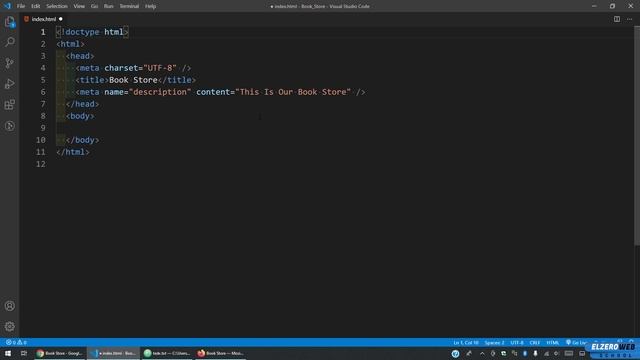Screen dimensions: 640x360
Task: Open the Selection menu
Action: (57, 6)
